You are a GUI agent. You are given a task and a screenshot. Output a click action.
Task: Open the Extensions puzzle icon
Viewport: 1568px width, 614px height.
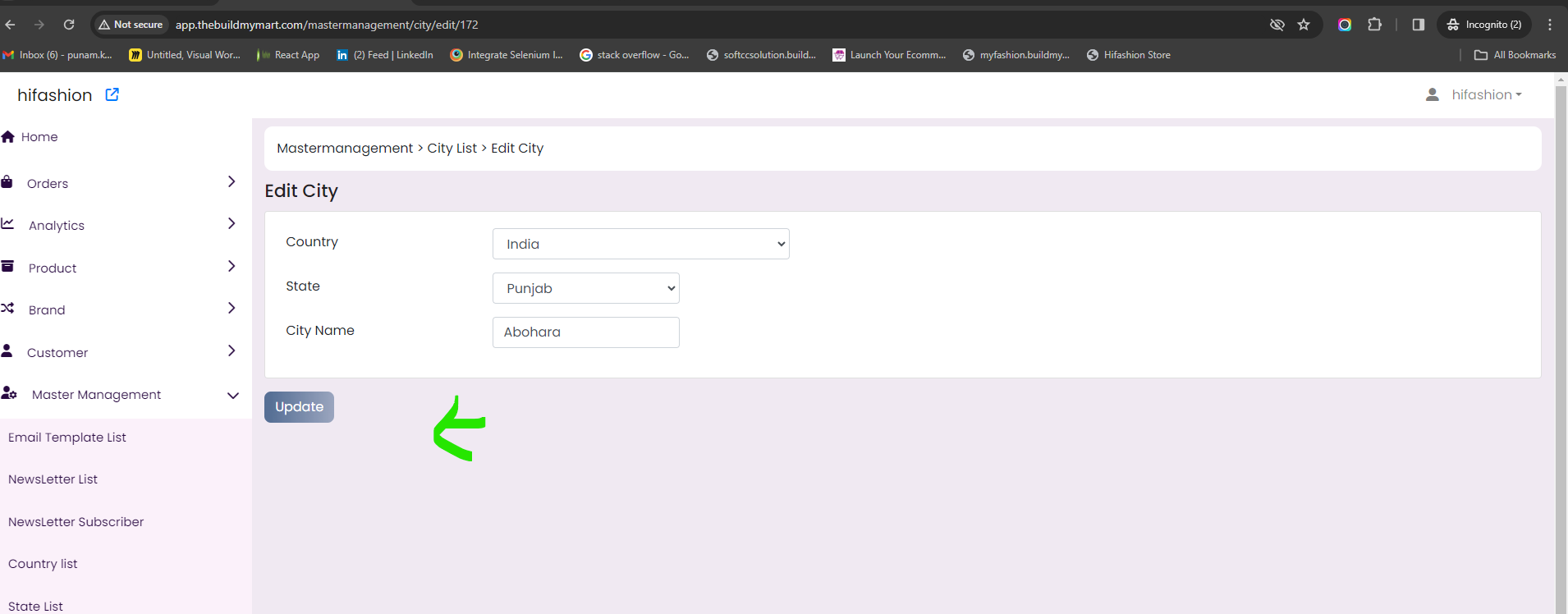pos(1375,25)
